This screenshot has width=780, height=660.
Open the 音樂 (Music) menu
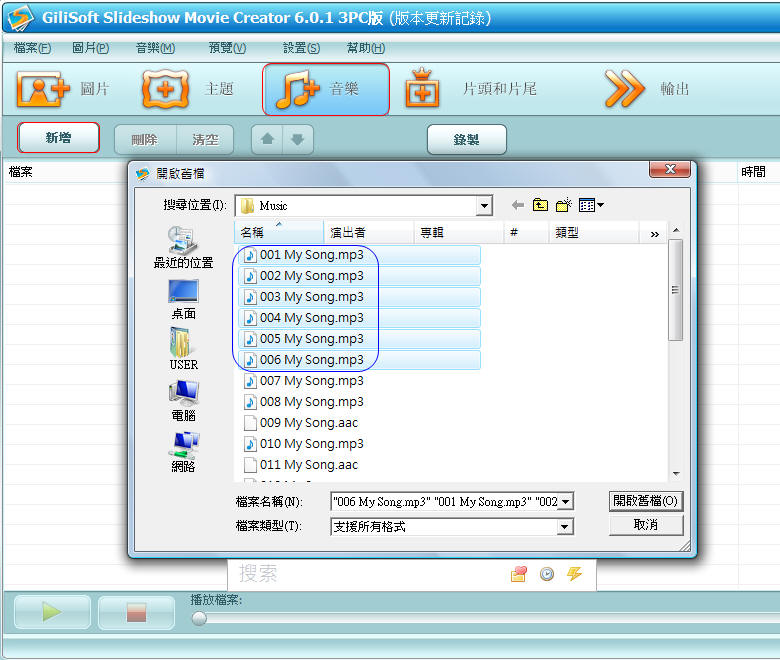(x=154, y=48)
